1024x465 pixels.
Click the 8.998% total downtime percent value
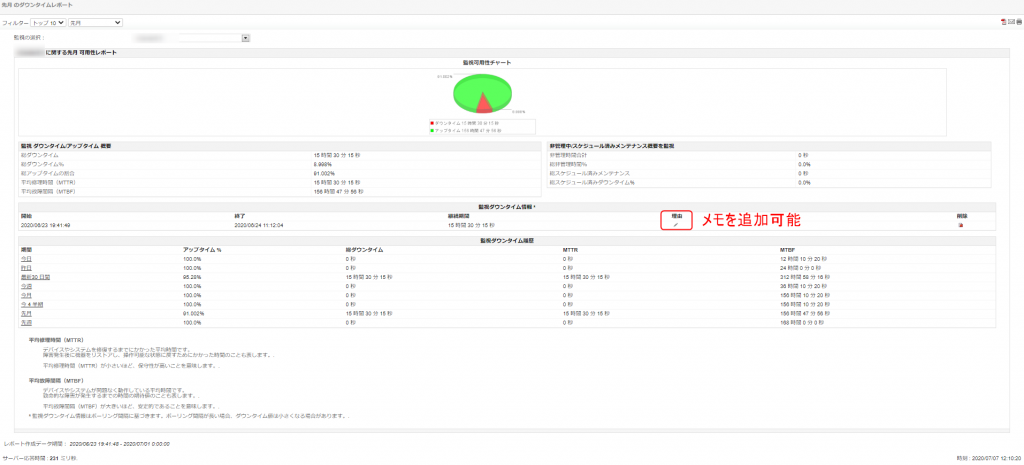point(323,164)
